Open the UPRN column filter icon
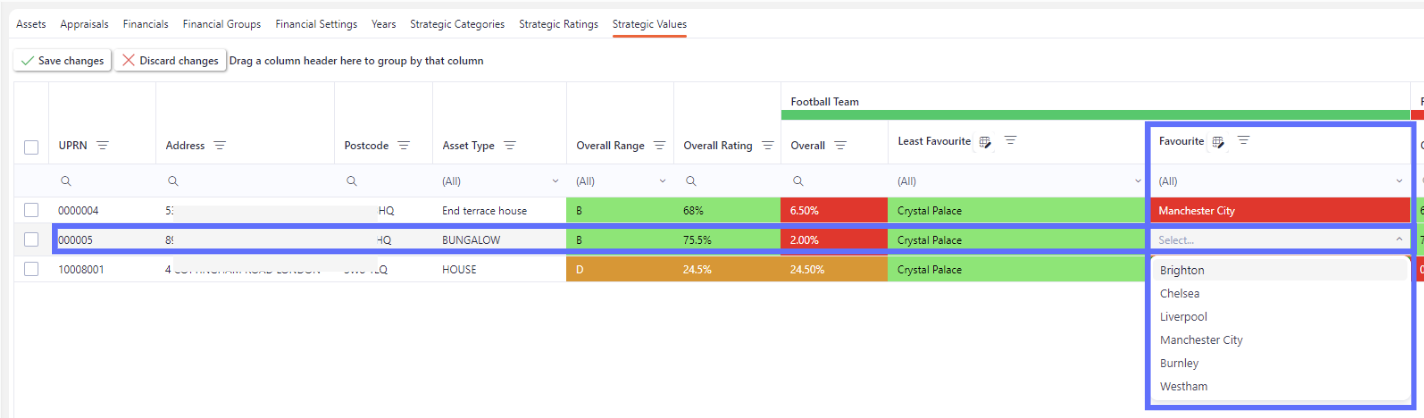Screen dimensions: 1424x418 click(102, 146)
